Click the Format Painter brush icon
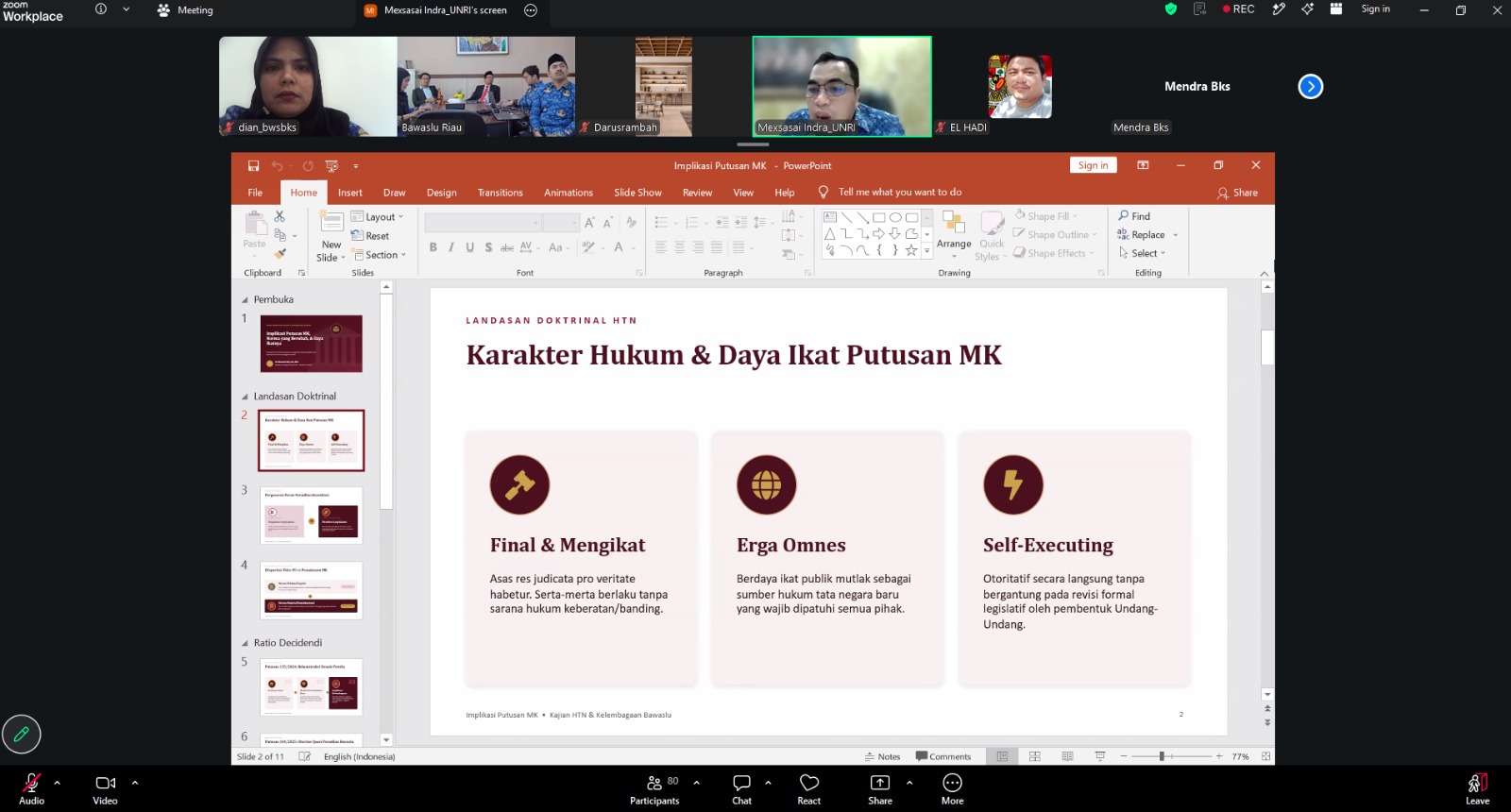The height and width of the screenshot is (812, 1511). point(280,253)
